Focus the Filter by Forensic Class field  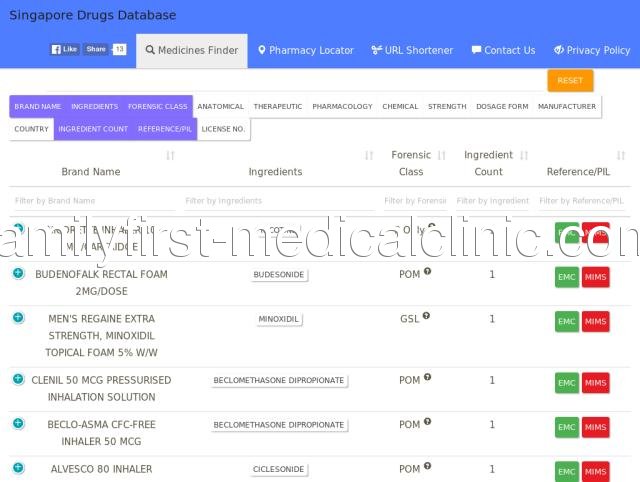415,201
